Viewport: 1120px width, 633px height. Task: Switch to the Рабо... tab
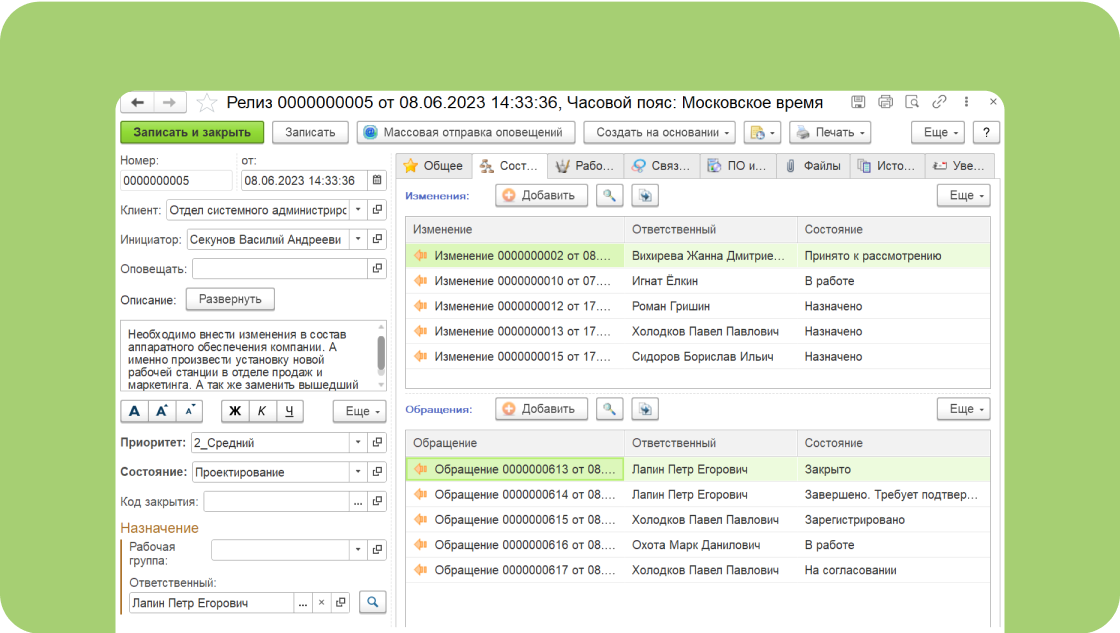click(586, 166)
